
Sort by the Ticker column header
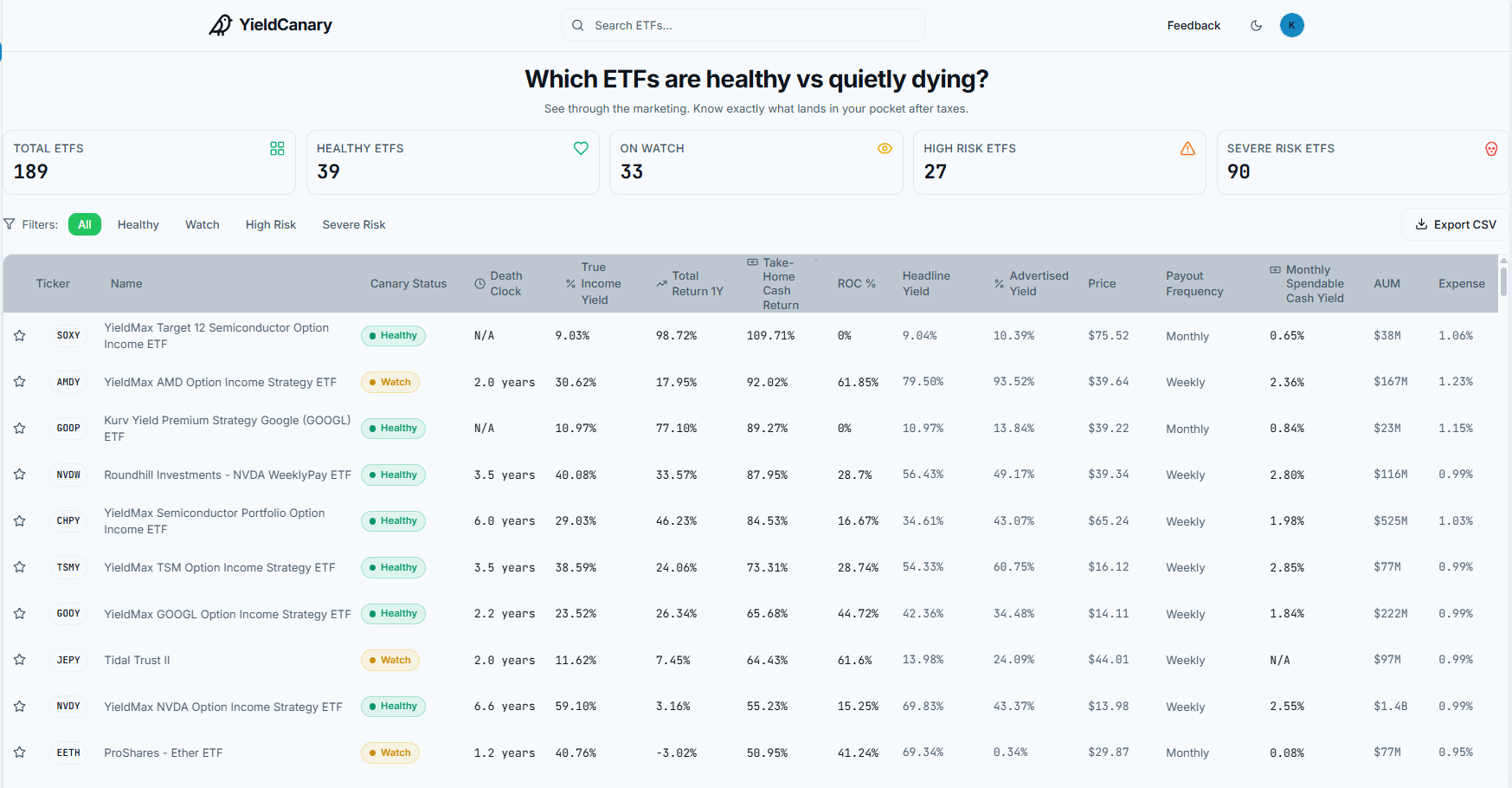(53, 284)
